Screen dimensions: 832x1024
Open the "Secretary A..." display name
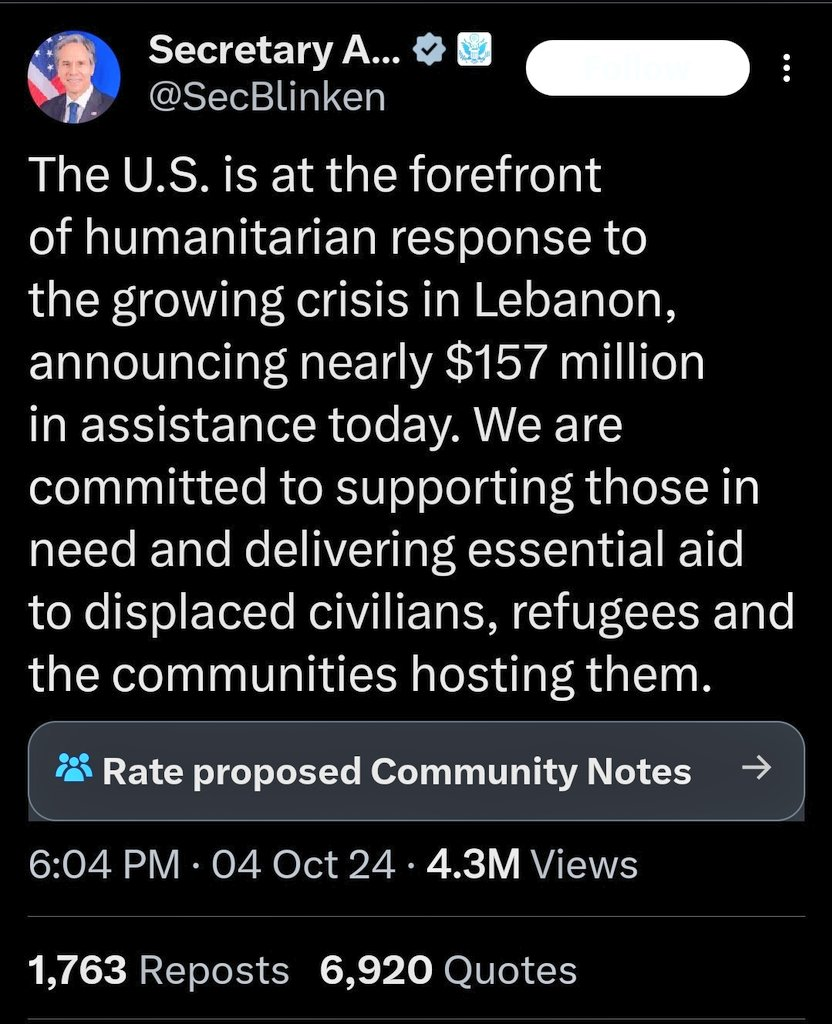[274, 50]
